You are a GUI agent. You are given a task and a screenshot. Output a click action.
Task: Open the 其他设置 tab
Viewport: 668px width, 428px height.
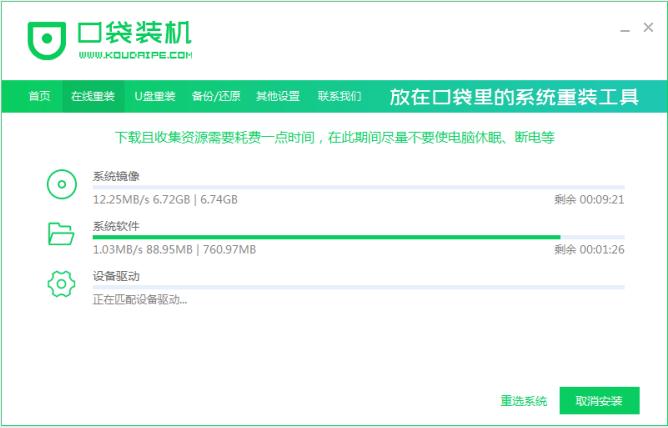click(278, 96)
